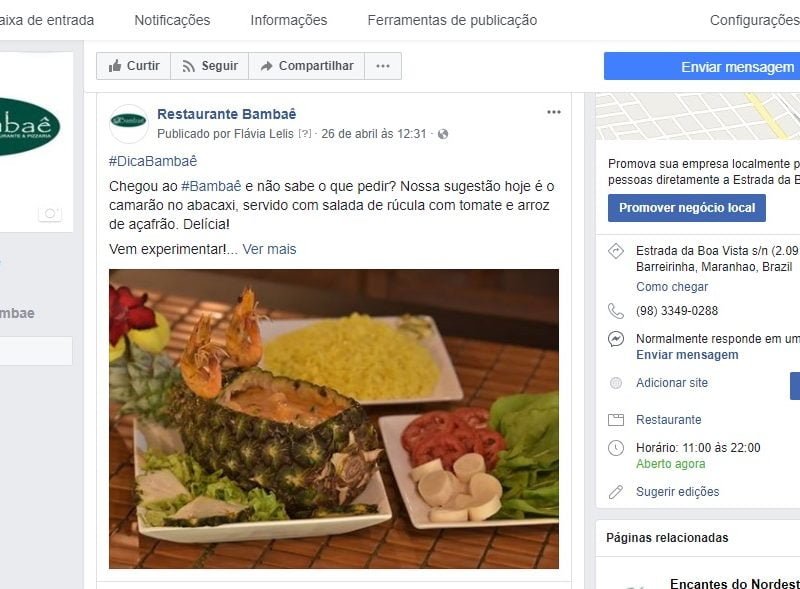Click the Curtir thumbs-up button
The image size is (800, 589).
coord(134,66)
